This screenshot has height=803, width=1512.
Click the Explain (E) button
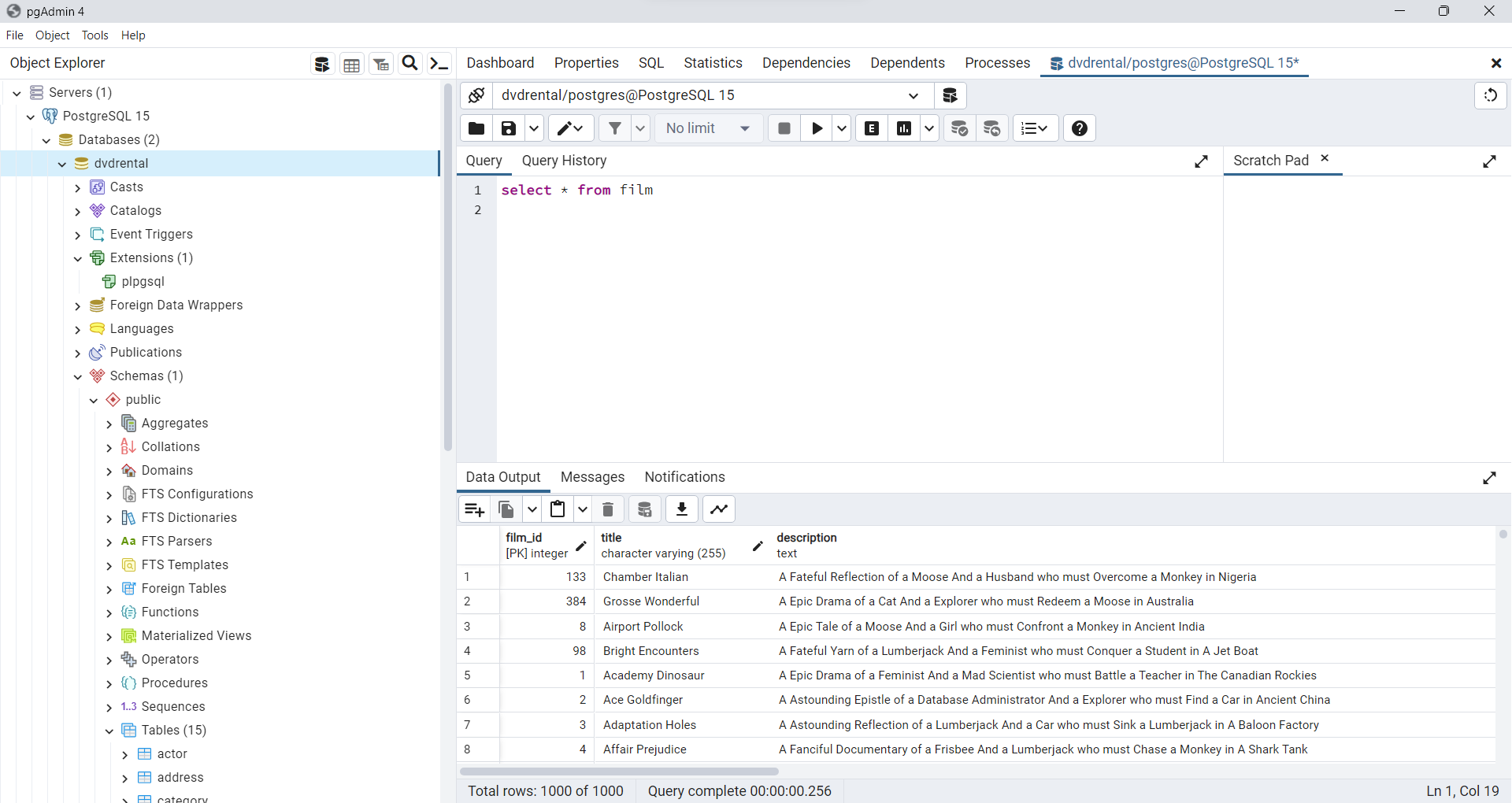tap(872, 128)
